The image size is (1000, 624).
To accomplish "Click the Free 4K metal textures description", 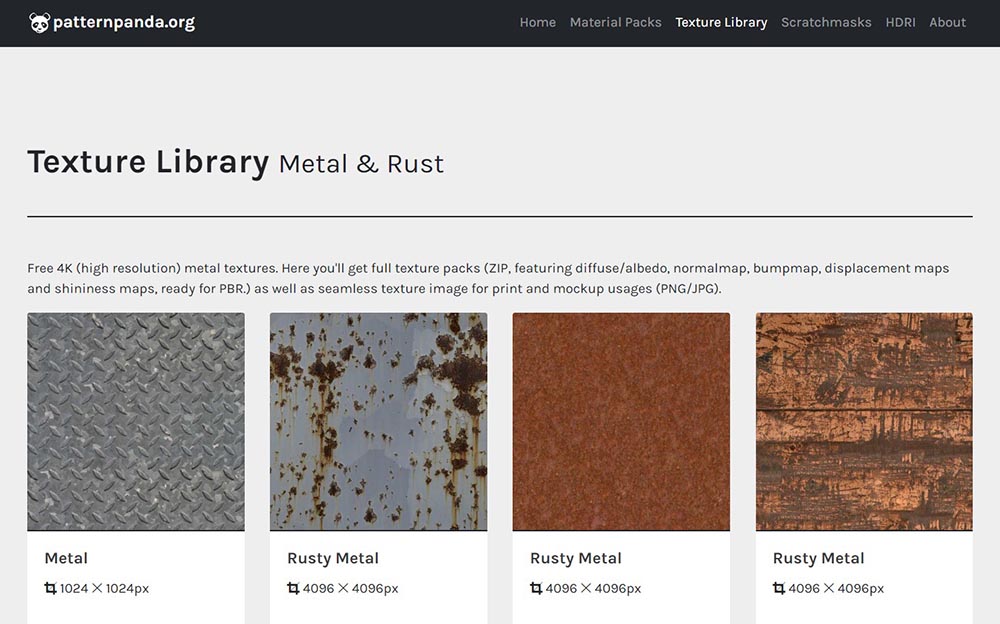I will (488, 278).
